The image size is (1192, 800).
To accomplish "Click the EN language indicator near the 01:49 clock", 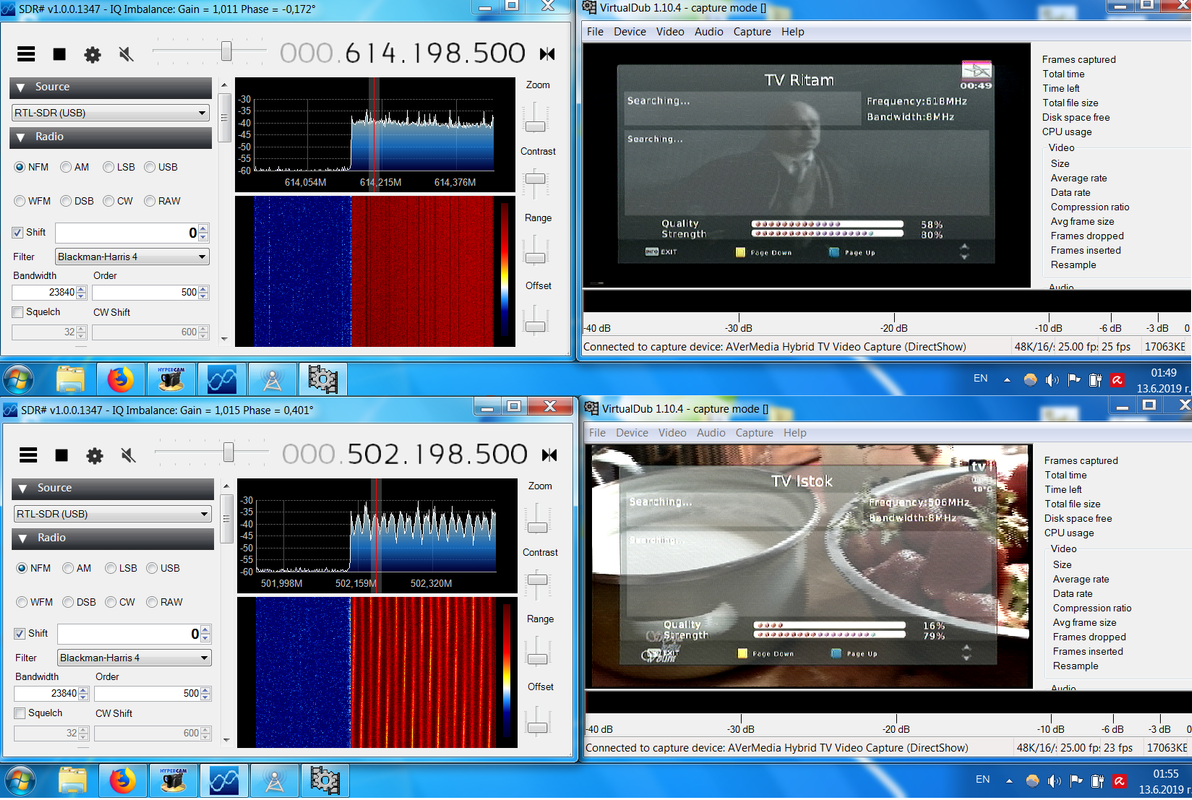I will (x=981, y=379).
